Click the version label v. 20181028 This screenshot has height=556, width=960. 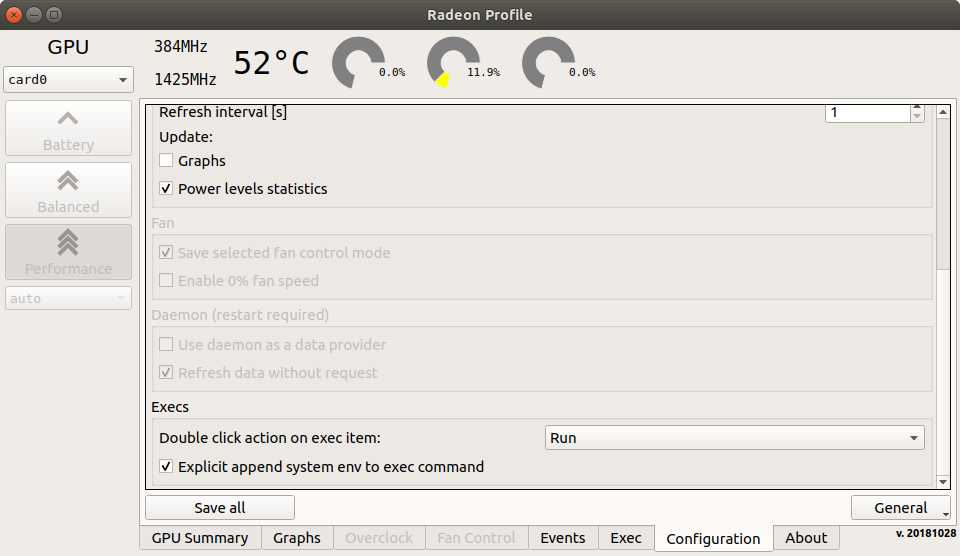click(x=926, y=533)
